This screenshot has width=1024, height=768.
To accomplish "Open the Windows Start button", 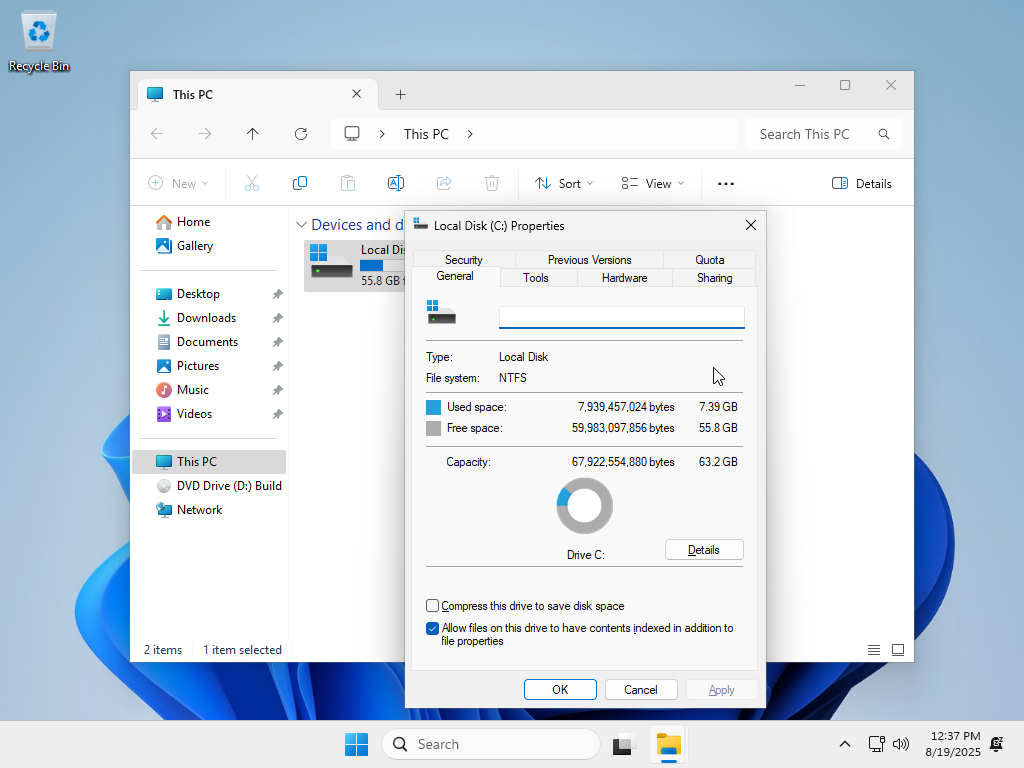I will click(356, 744).
